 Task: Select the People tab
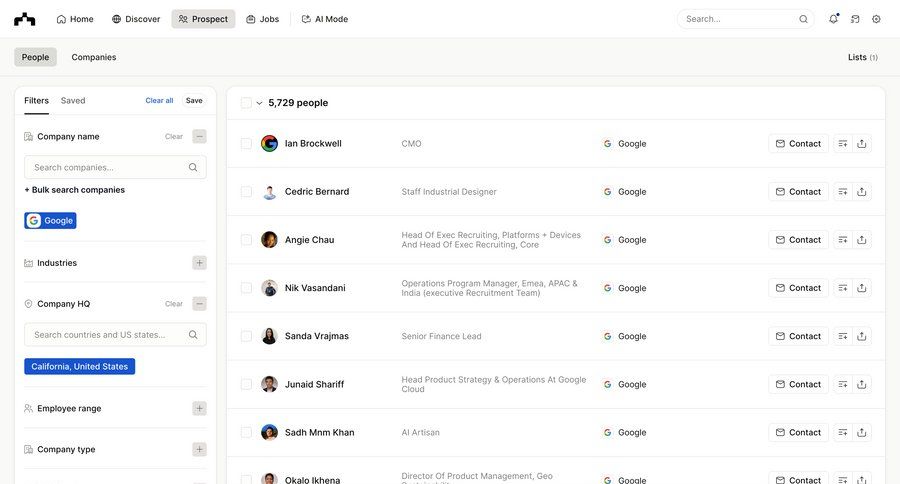36,57
